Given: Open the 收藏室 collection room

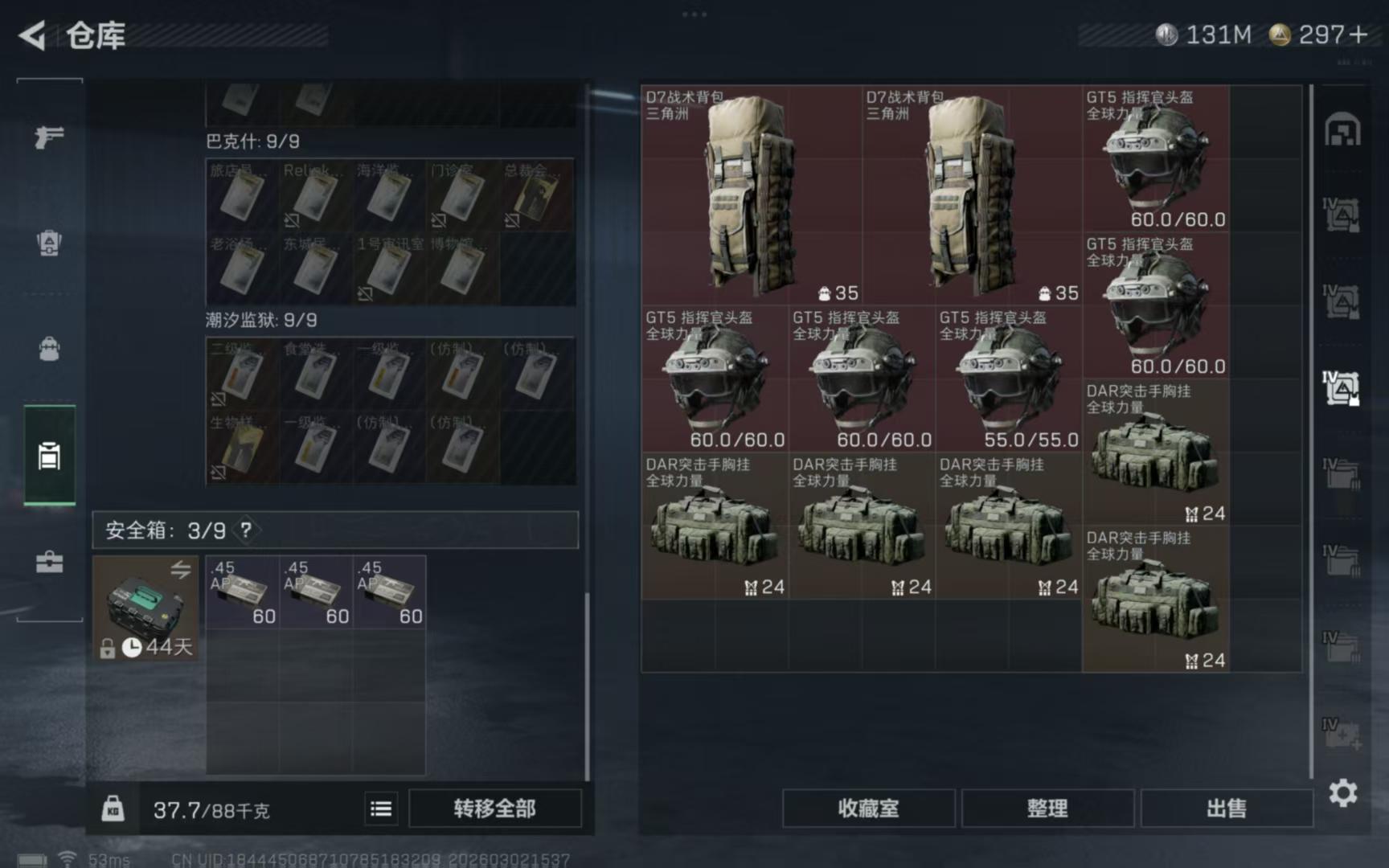Looking at the screenshot, I should click(868, 809).
